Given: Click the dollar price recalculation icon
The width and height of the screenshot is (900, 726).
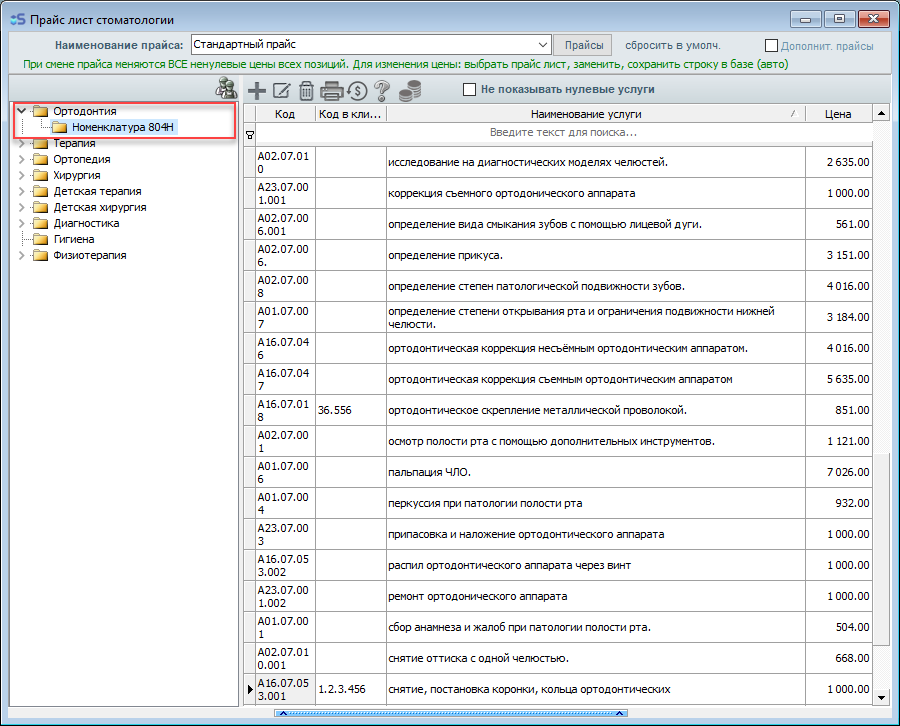Looking at the screenshot, I should (357, 90).
